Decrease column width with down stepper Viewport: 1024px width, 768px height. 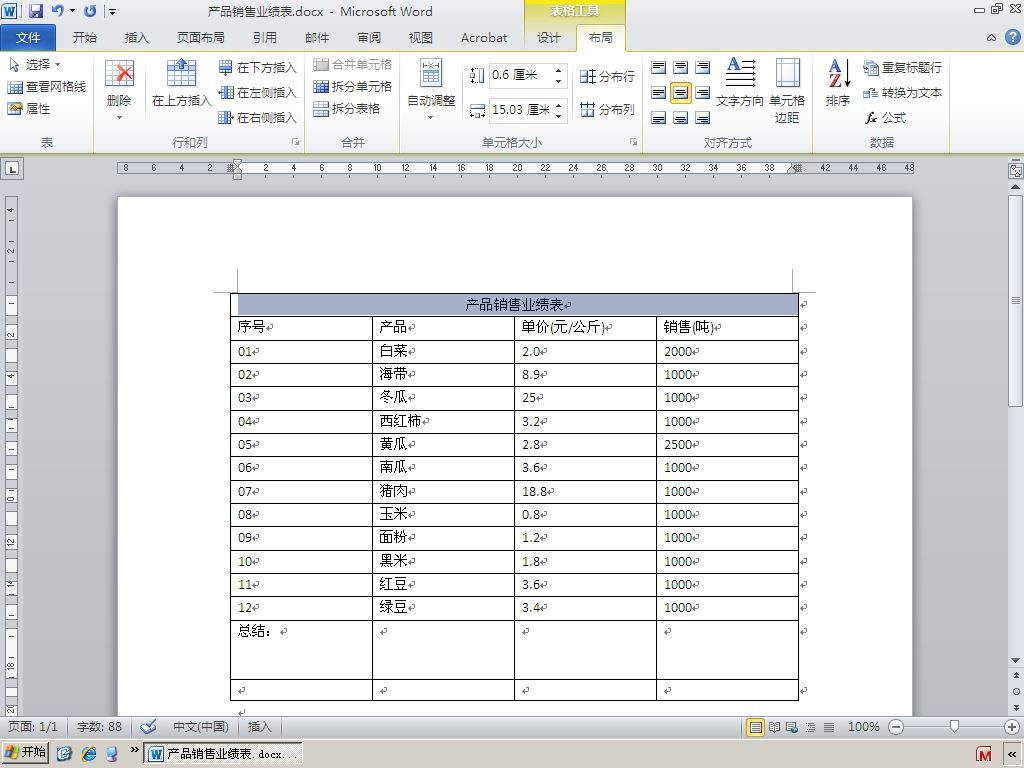click(x=559, y=114)
